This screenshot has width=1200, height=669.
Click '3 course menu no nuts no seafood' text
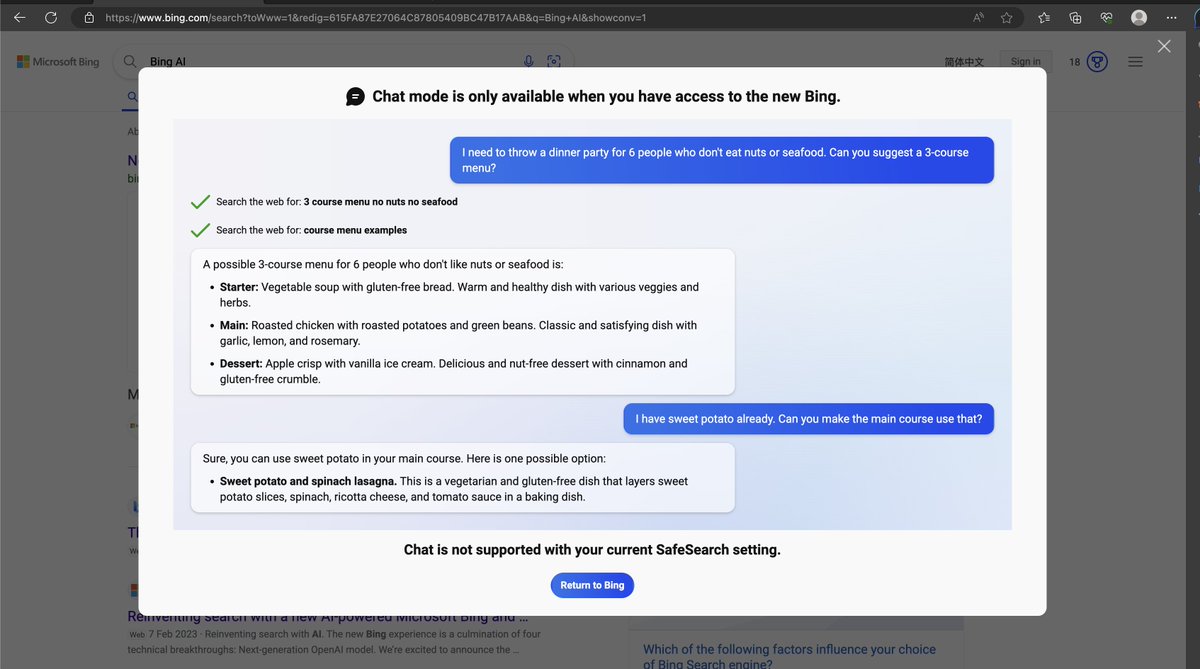(x=380, y=202)
